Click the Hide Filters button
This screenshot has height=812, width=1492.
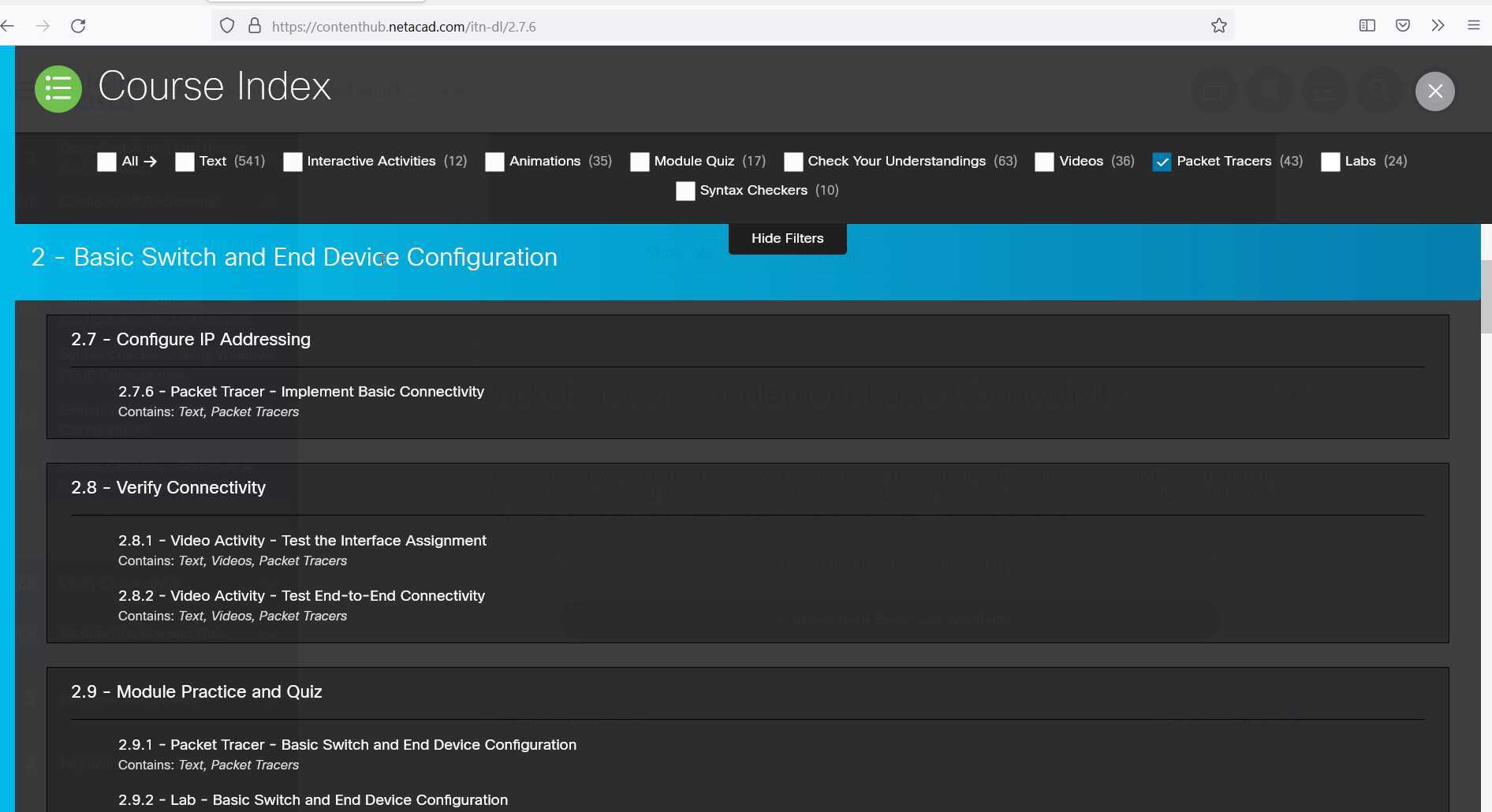[x=786, y=238]
